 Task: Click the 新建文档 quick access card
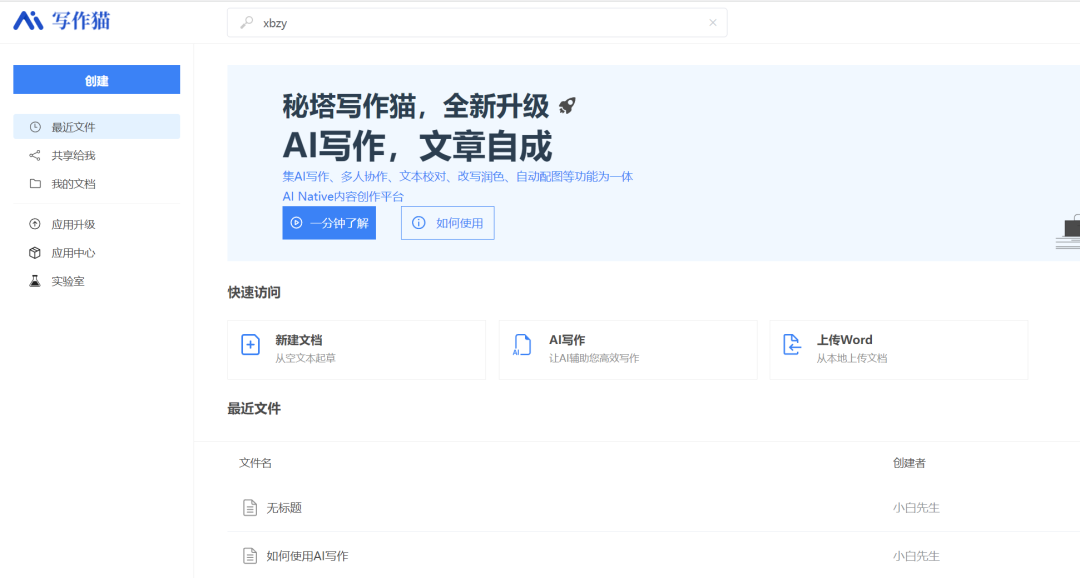pos(356,349)
